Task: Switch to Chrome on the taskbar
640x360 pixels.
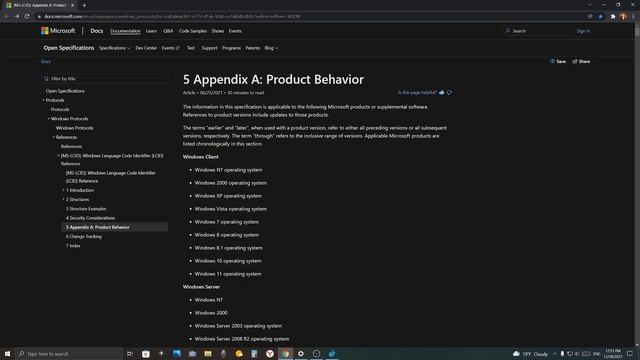Action: pos(285,353)
